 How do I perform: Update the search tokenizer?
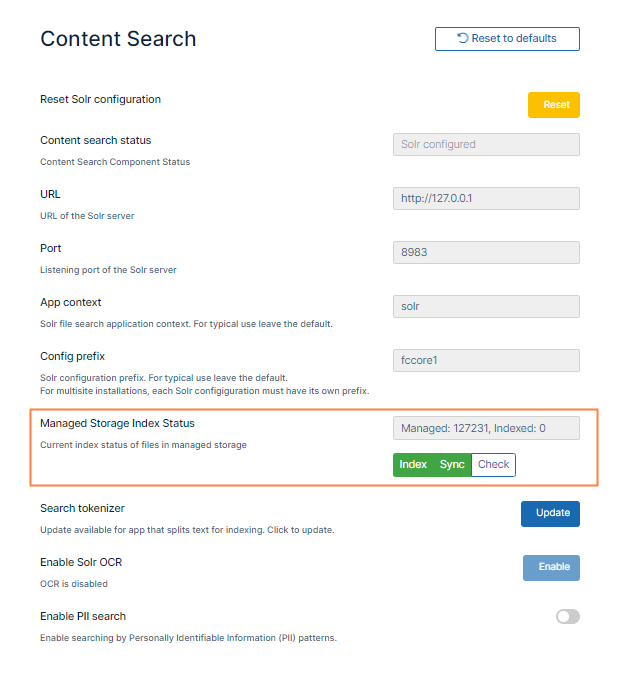[550, 513]
